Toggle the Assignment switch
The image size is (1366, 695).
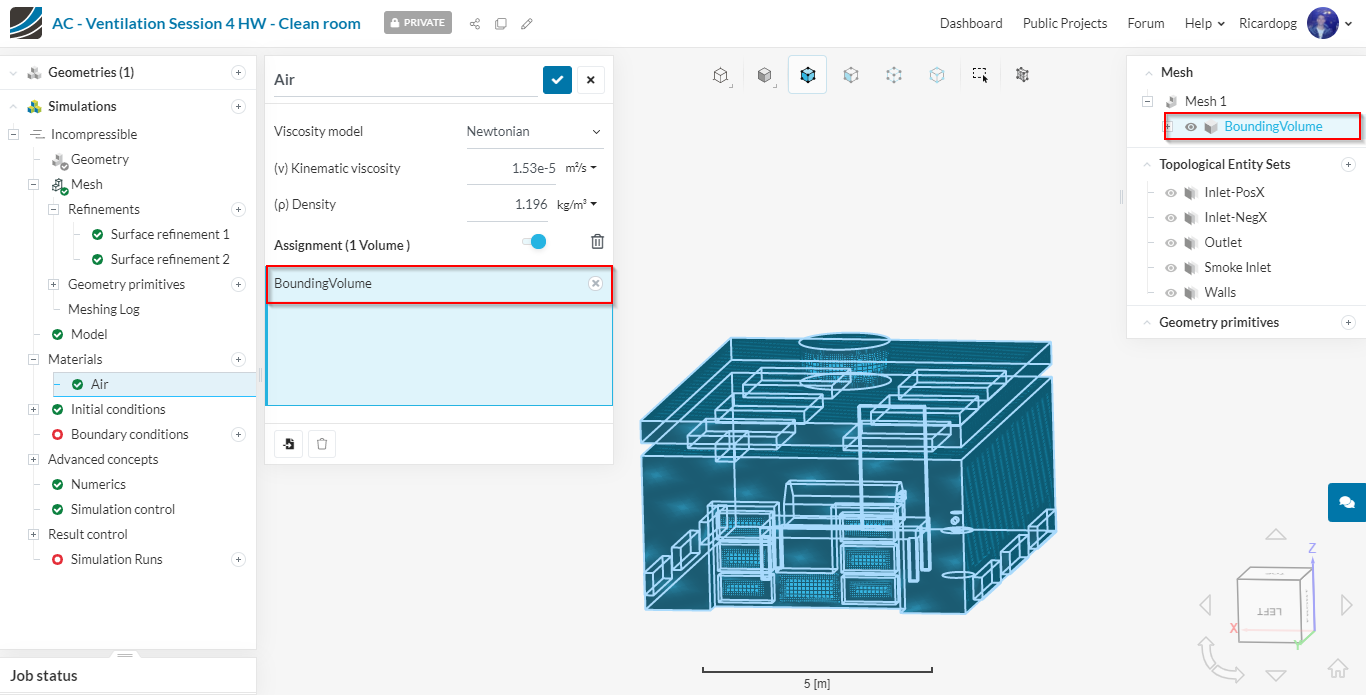point(535,241)
